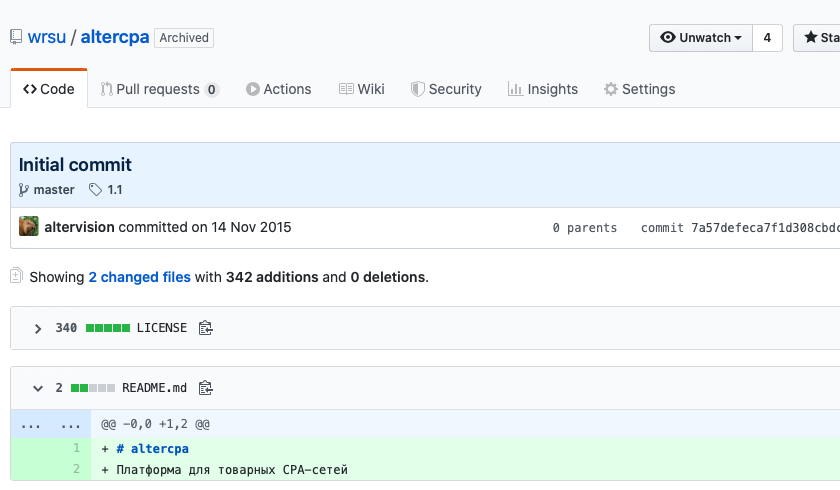Click line number 2 in README diff
Viewport: 840px width, 490px height.
pos(77,469)
